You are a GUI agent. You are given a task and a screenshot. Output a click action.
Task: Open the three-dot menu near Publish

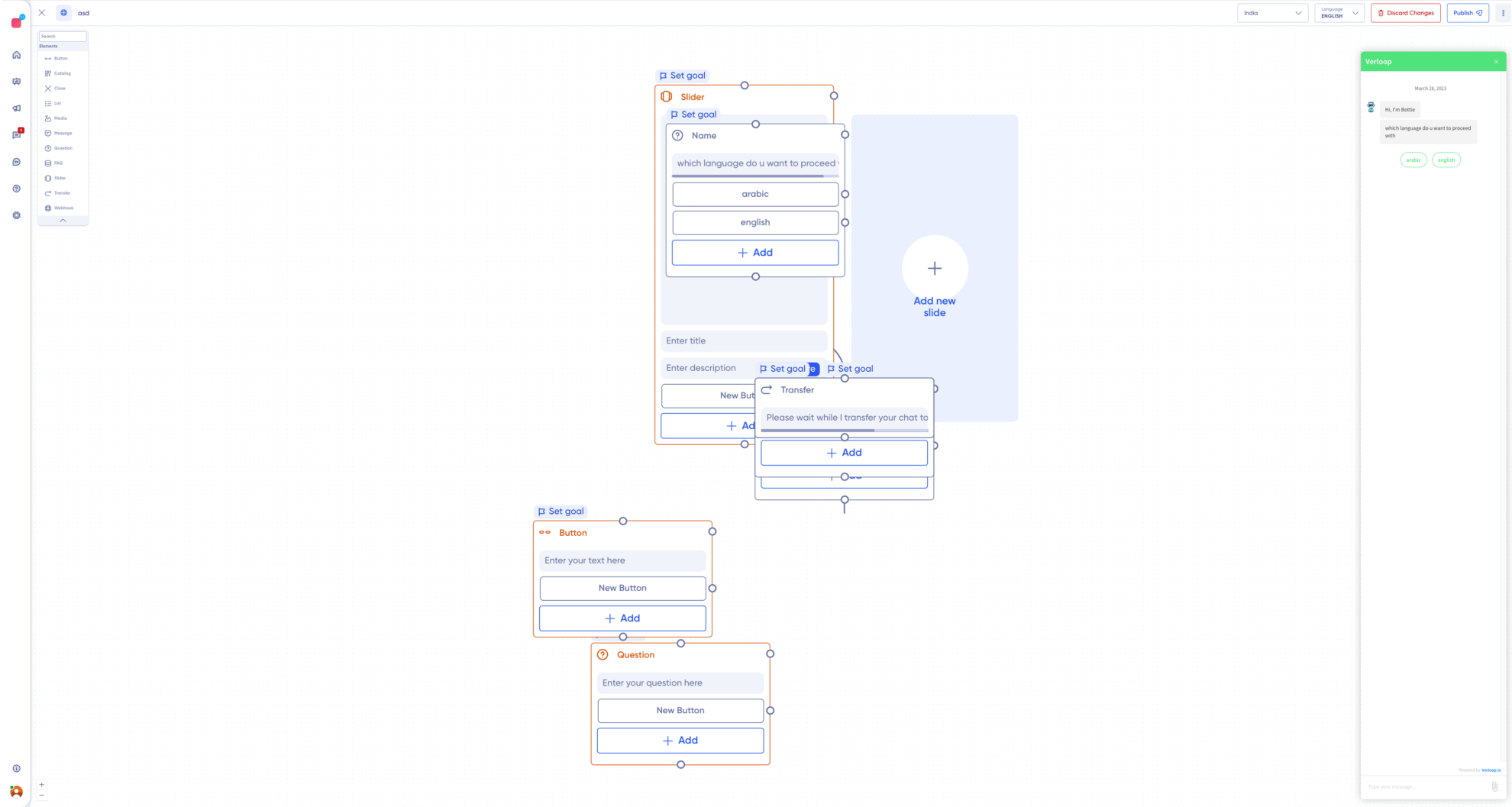tap(1502, 13)
